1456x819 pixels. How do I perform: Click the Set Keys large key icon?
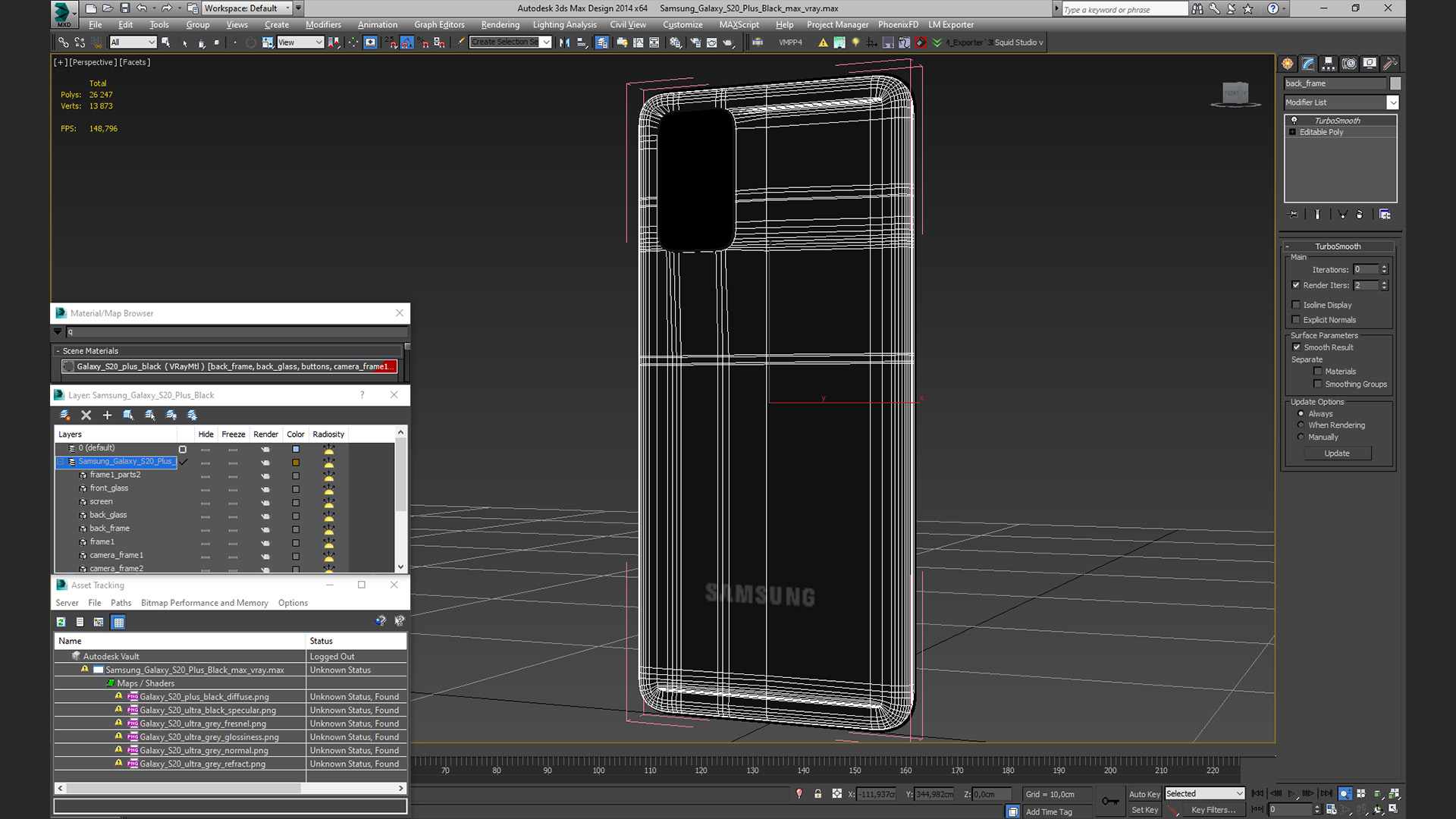[x=1110, y=801]
